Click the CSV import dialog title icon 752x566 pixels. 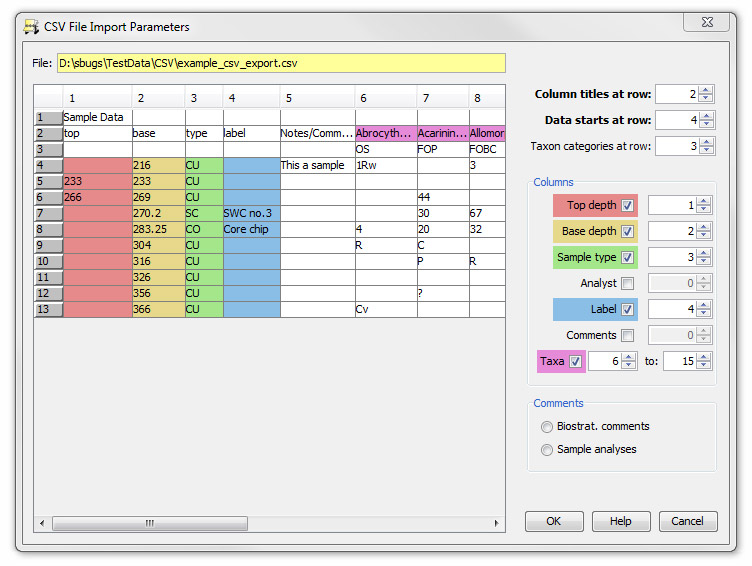click(x=31, y=27)
